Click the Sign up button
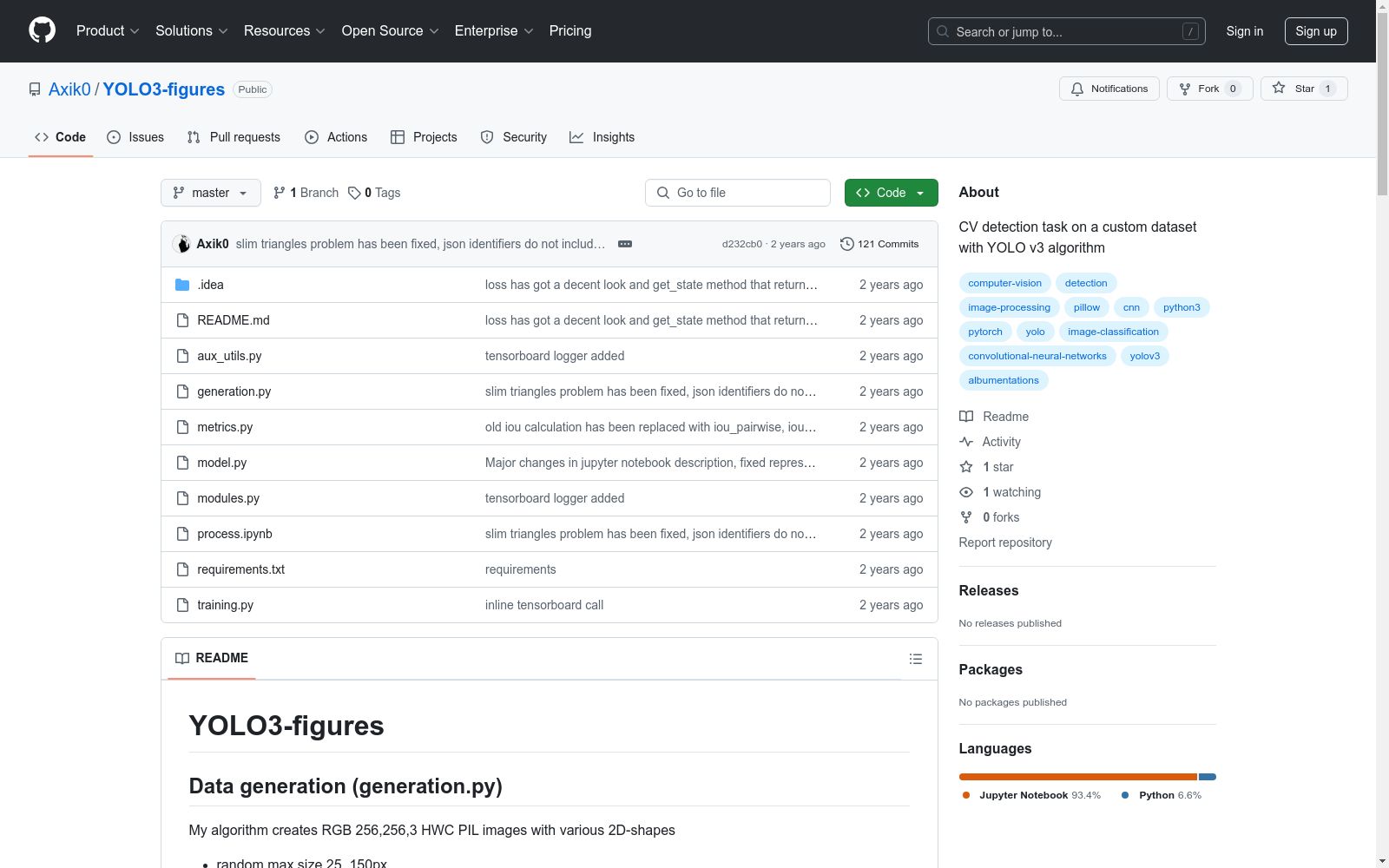Image resolution: width=1389 pixels, height=868 pixels. (1316, 31)
